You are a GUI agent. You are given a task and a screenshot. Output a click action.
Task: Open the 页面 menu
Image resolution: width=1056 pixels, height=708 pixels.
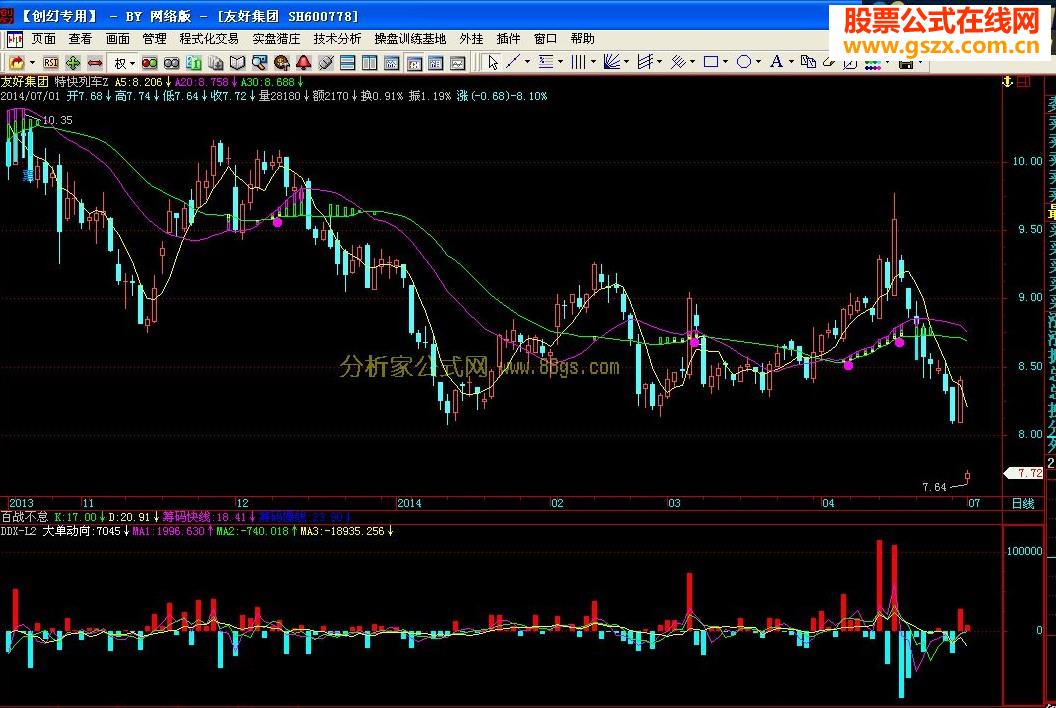click(x=44, y=39)
